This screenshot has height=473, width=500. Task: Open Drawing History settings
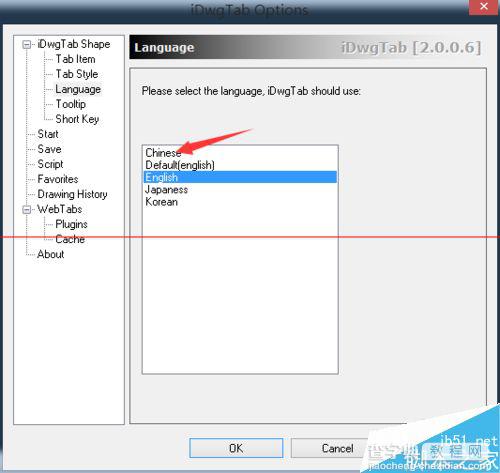click(x=72, y=194)
